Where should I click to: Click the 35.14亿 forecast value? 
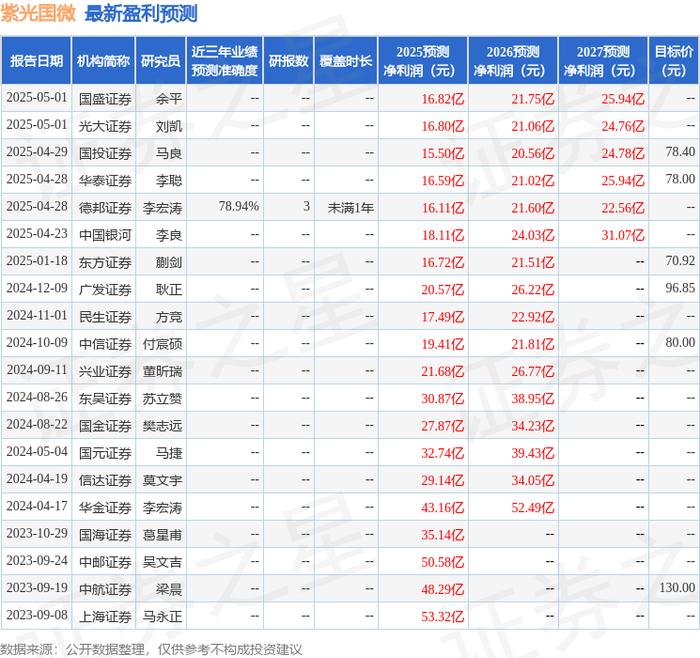coord(442,535)
